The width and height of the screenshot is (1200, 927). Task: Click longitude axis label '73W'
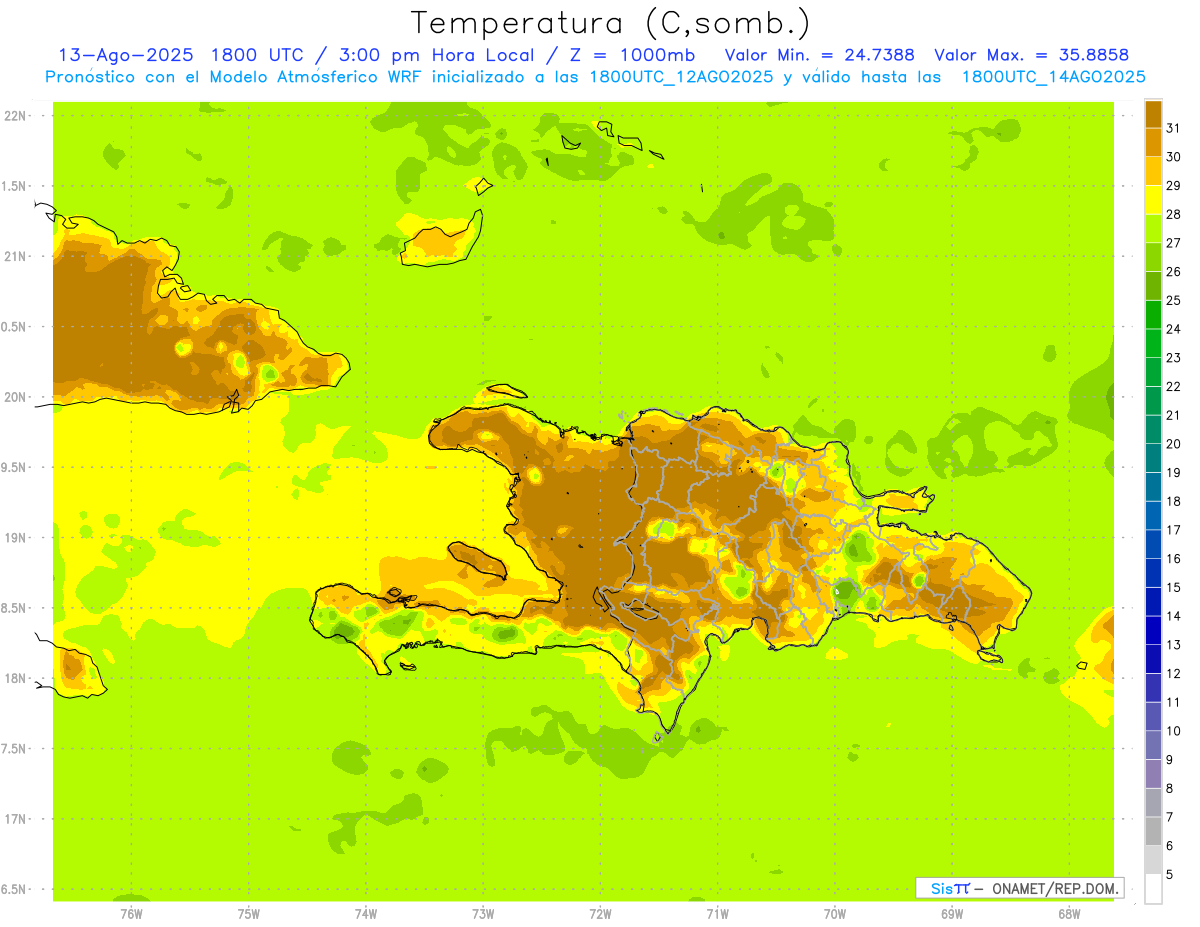pyautogui.click(x=483, y=914)
